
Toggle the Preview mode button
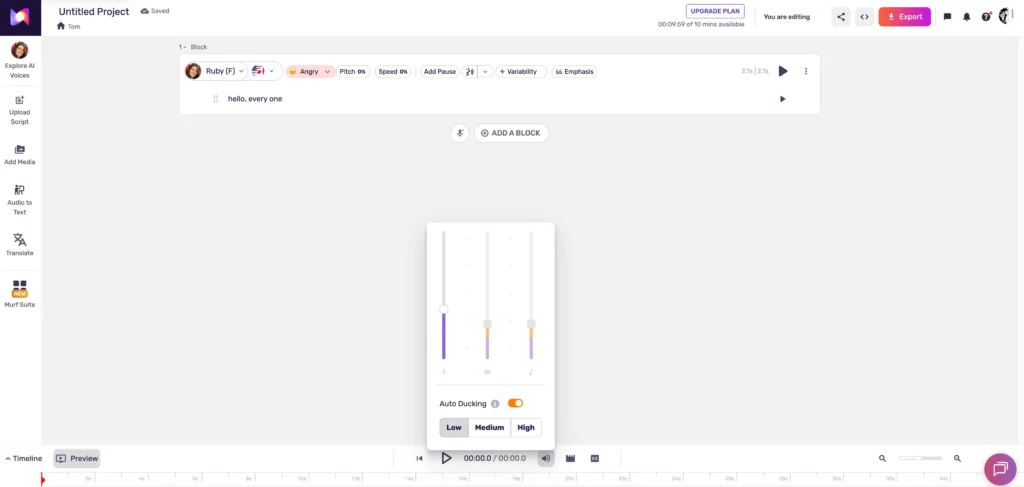point(77,458)
